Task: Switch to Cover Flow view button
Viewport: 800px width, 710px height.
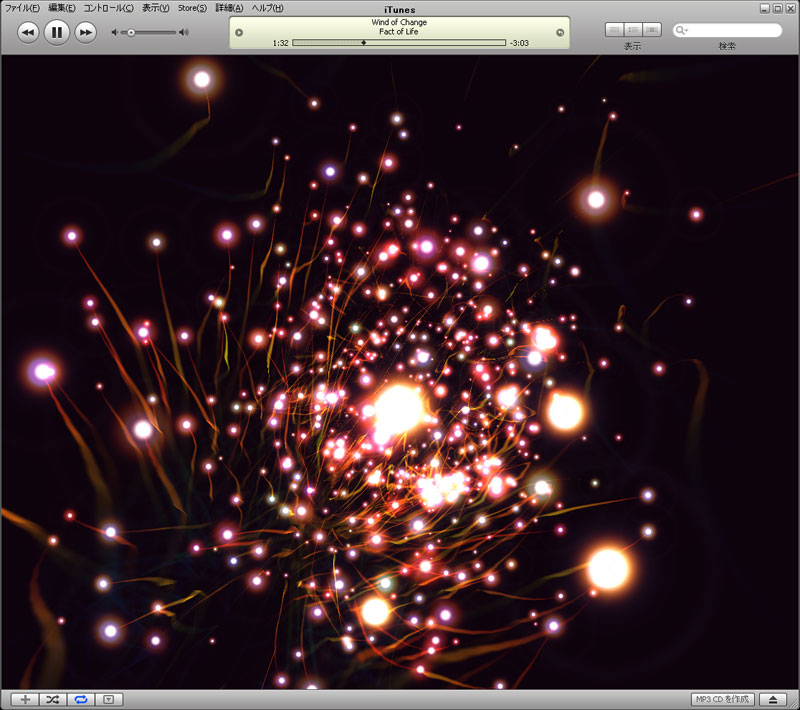Action: point(652,30)
